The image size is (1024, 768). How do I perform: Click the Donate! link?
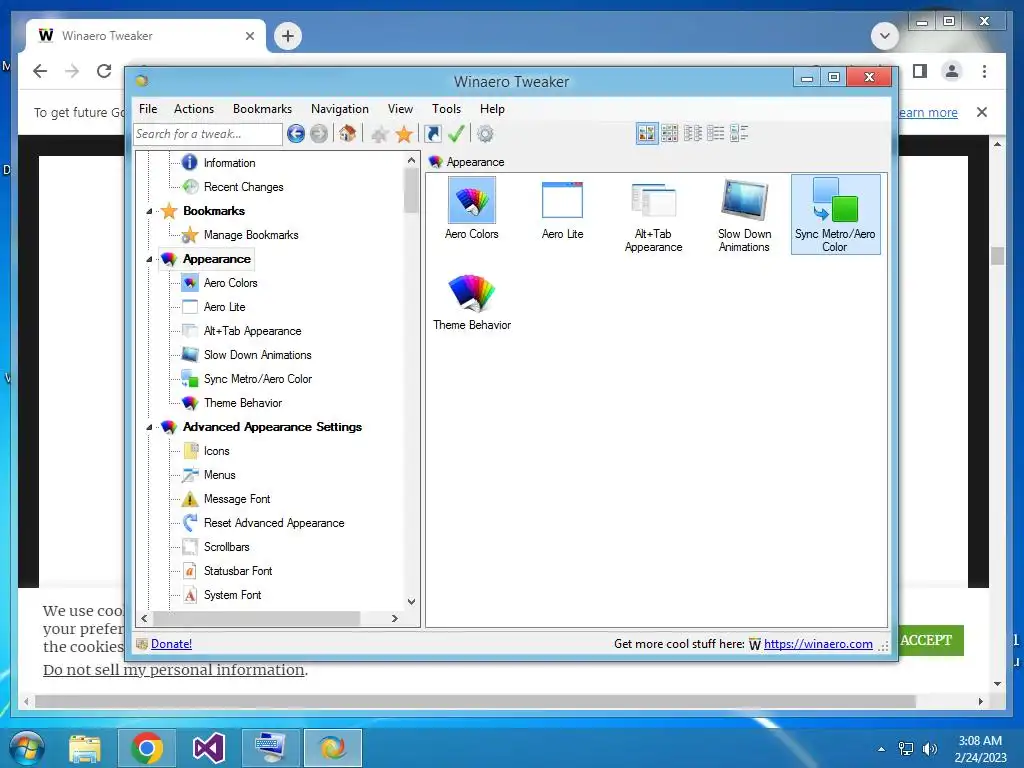click(171, 644)
